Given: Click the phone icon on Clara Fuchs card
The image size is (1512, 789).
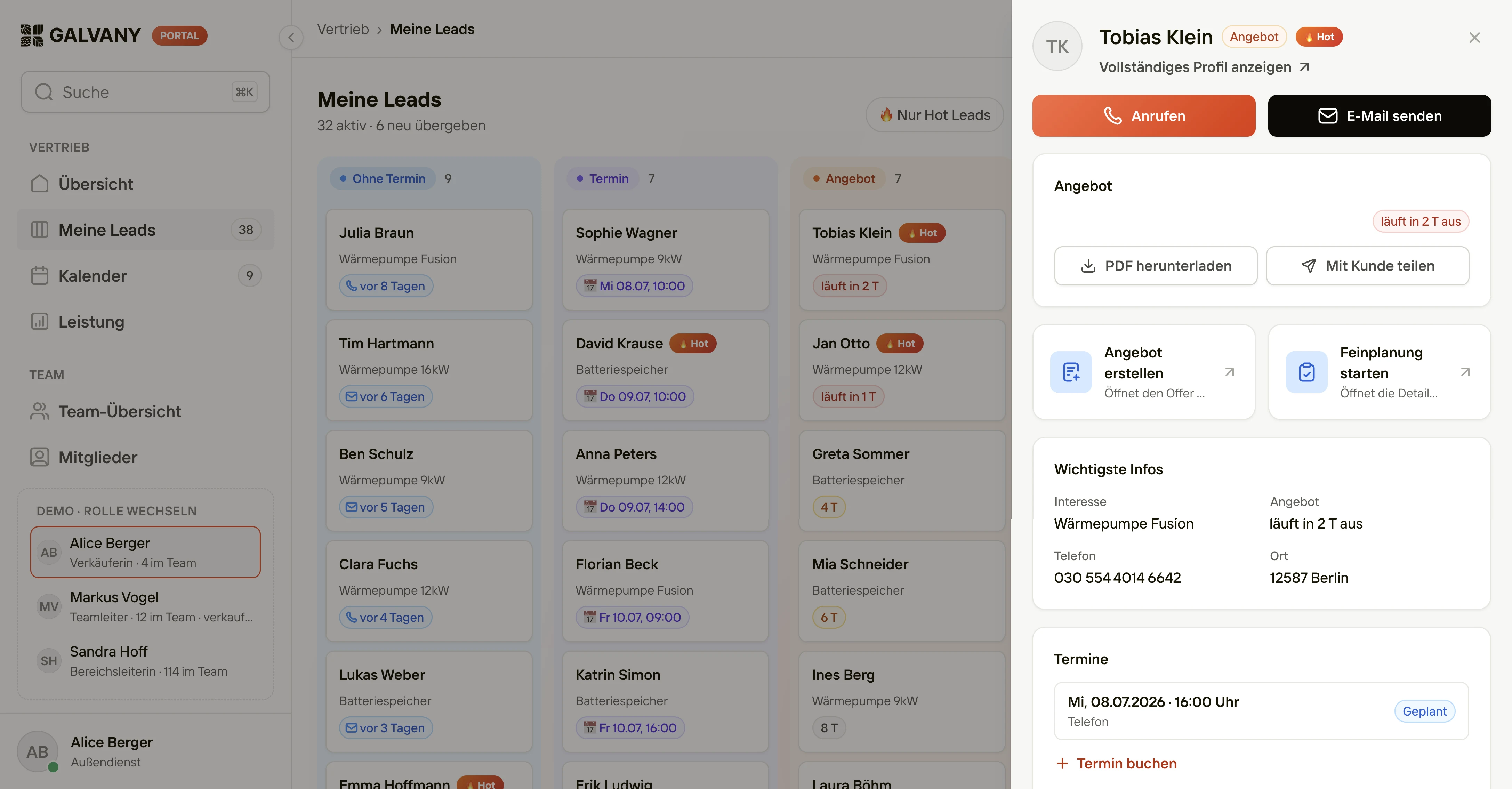Looking at the screenshot, I should tap(351, 617).
